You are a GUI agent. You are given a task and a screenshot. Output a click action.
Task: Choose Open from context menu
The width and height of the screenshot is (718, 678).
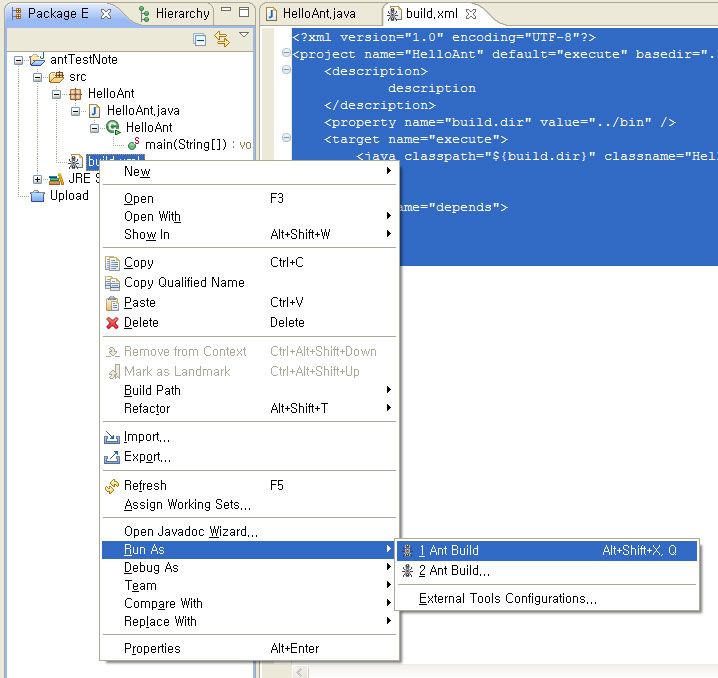(x=250, y=199)
